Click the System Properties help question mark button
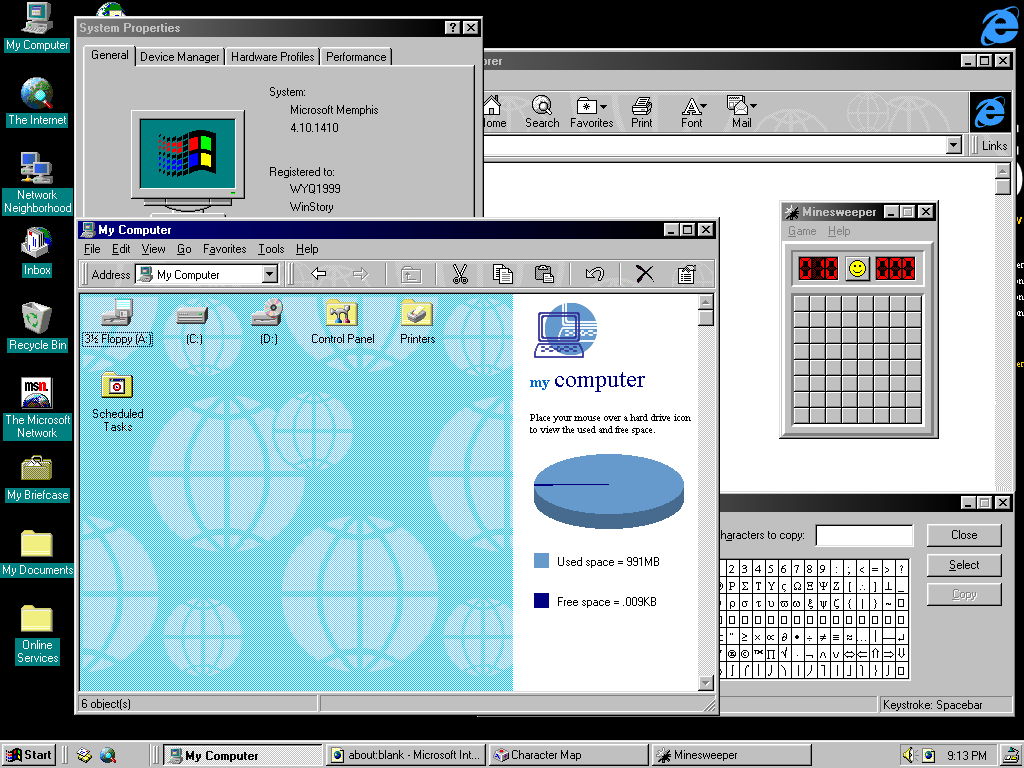 coord(453,27)
